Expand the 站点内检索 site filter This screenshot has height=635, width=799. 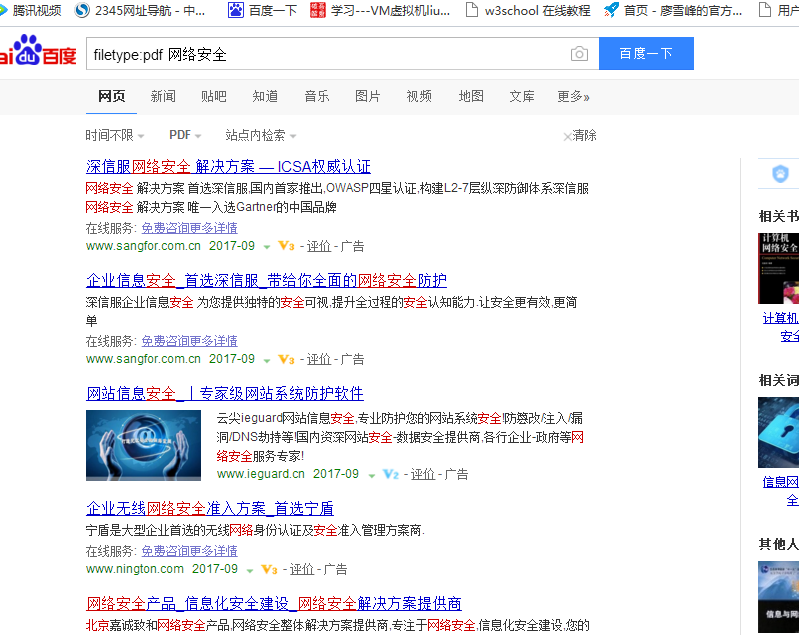260,135
